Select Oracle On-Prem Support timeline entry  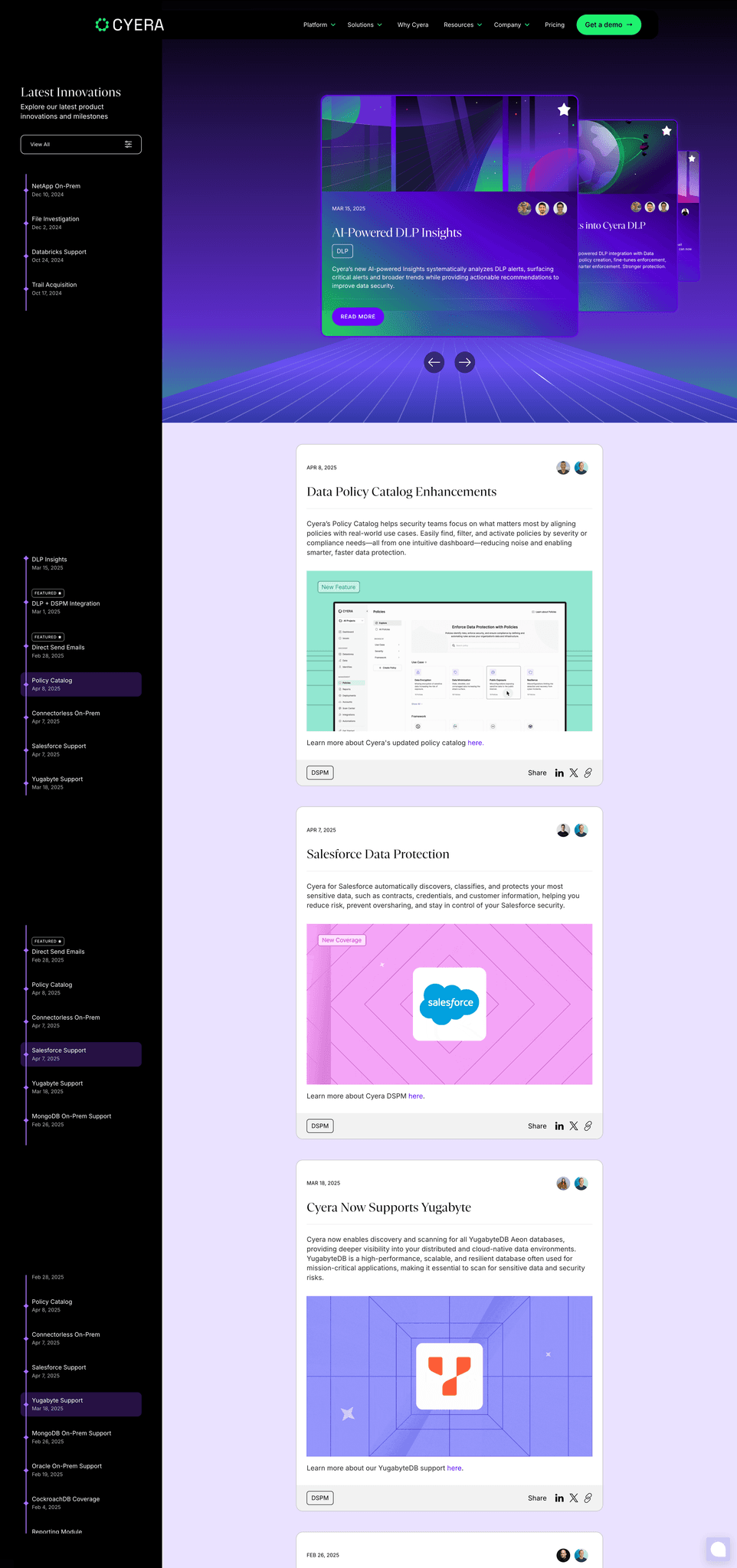67,1470
